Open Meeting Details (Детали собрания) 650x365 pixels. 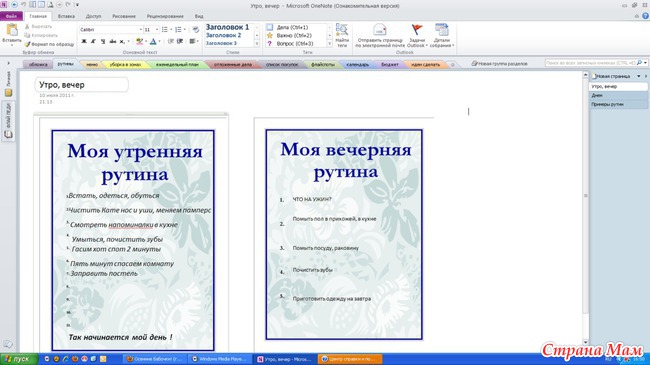(x=442, y=35)
